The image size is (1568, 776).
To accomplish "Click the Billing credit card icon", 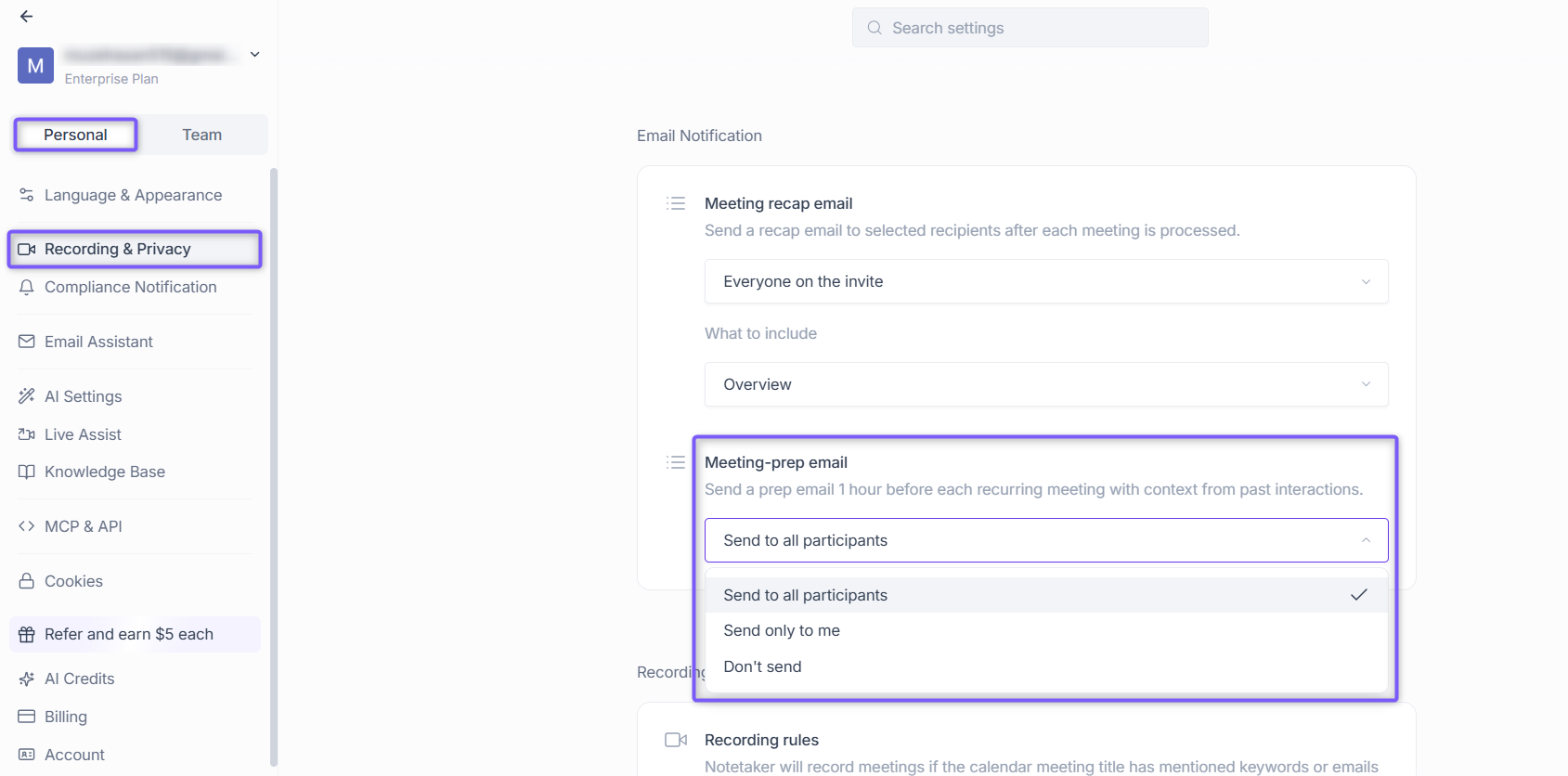I will point(27,717).
